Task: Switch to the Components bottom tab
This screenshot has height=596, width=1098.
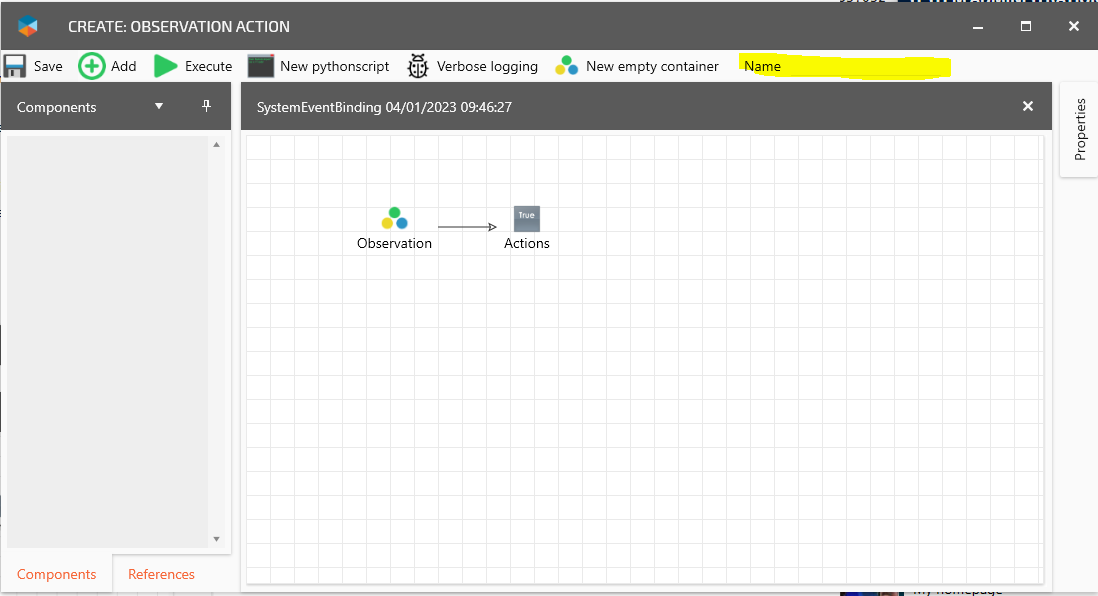Action: 57,574
